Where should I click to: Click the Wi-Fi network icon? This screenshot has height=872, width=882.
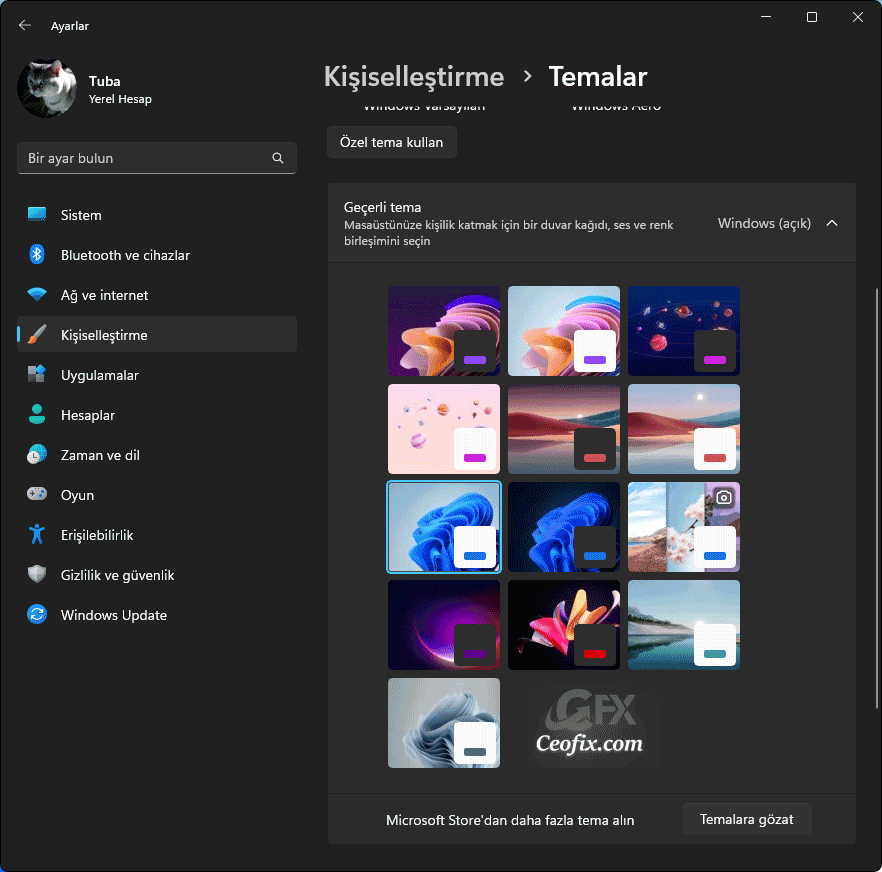click(x=37, y=295)
